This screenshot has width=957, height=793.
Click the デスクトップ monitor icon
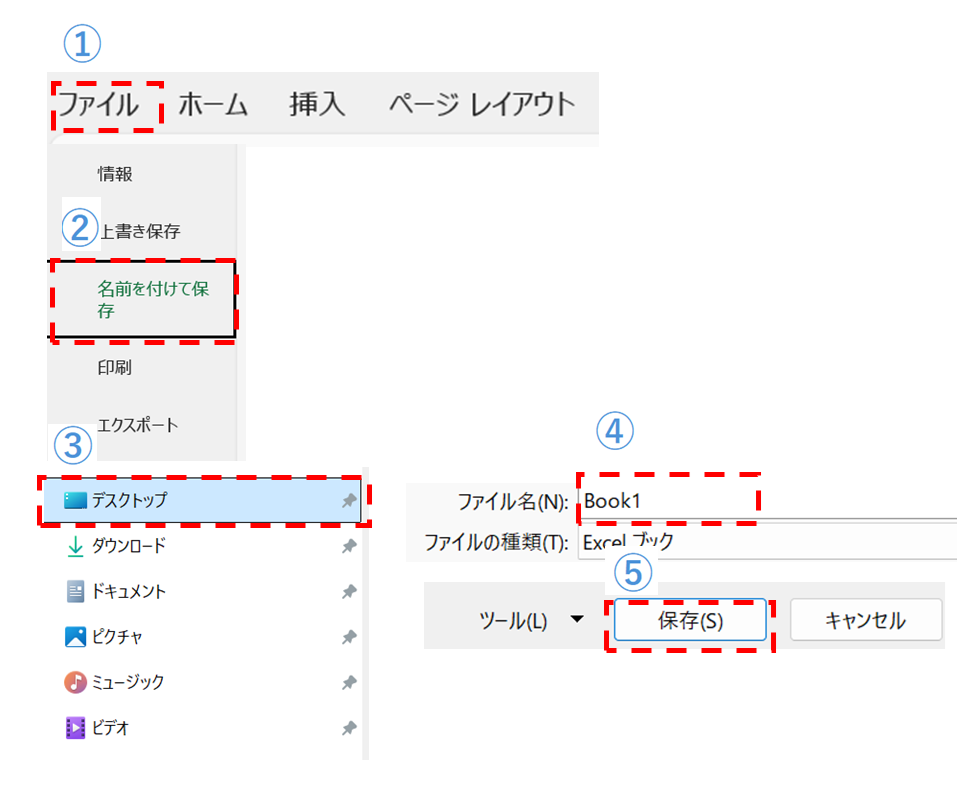coord(76,501)
